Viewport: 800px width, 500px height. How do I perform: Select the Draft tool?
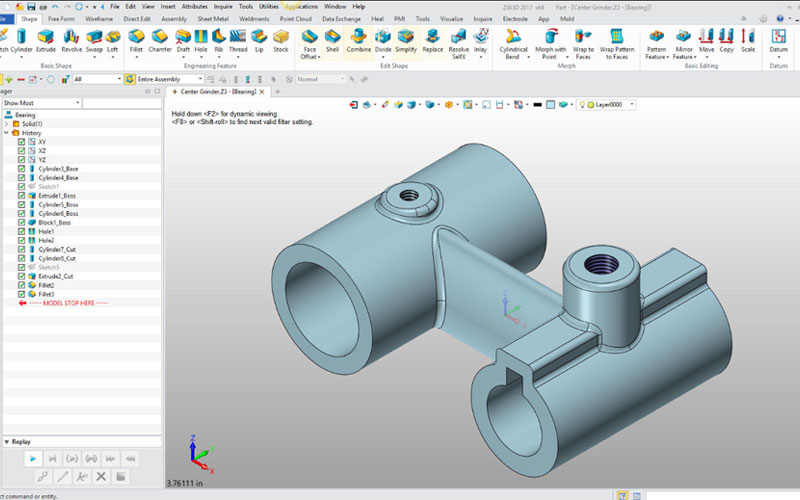pyautogui.click(x=183, y=41)
